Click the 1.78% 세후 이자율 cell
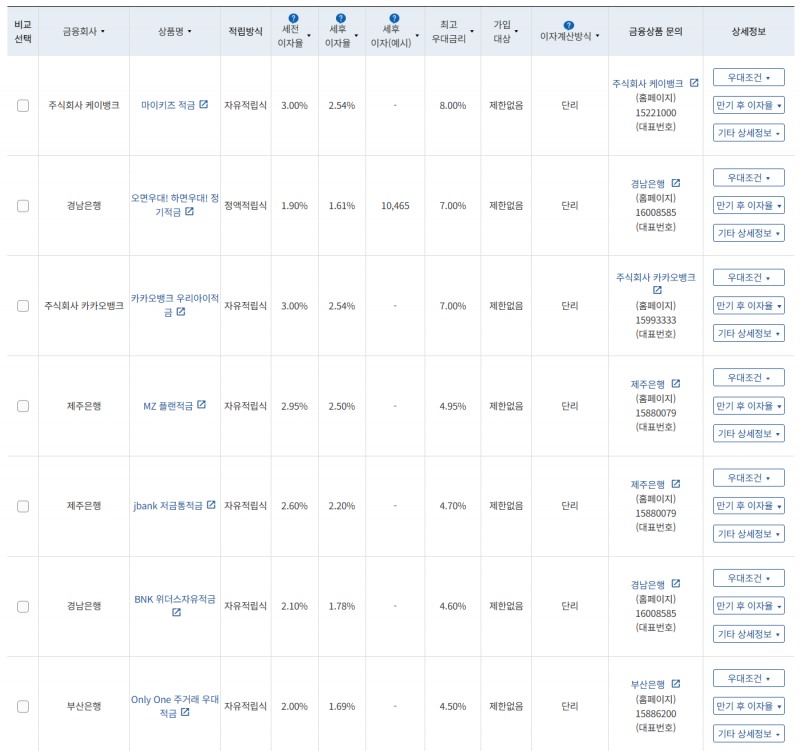800x751 pixels. tap(341, 607)
